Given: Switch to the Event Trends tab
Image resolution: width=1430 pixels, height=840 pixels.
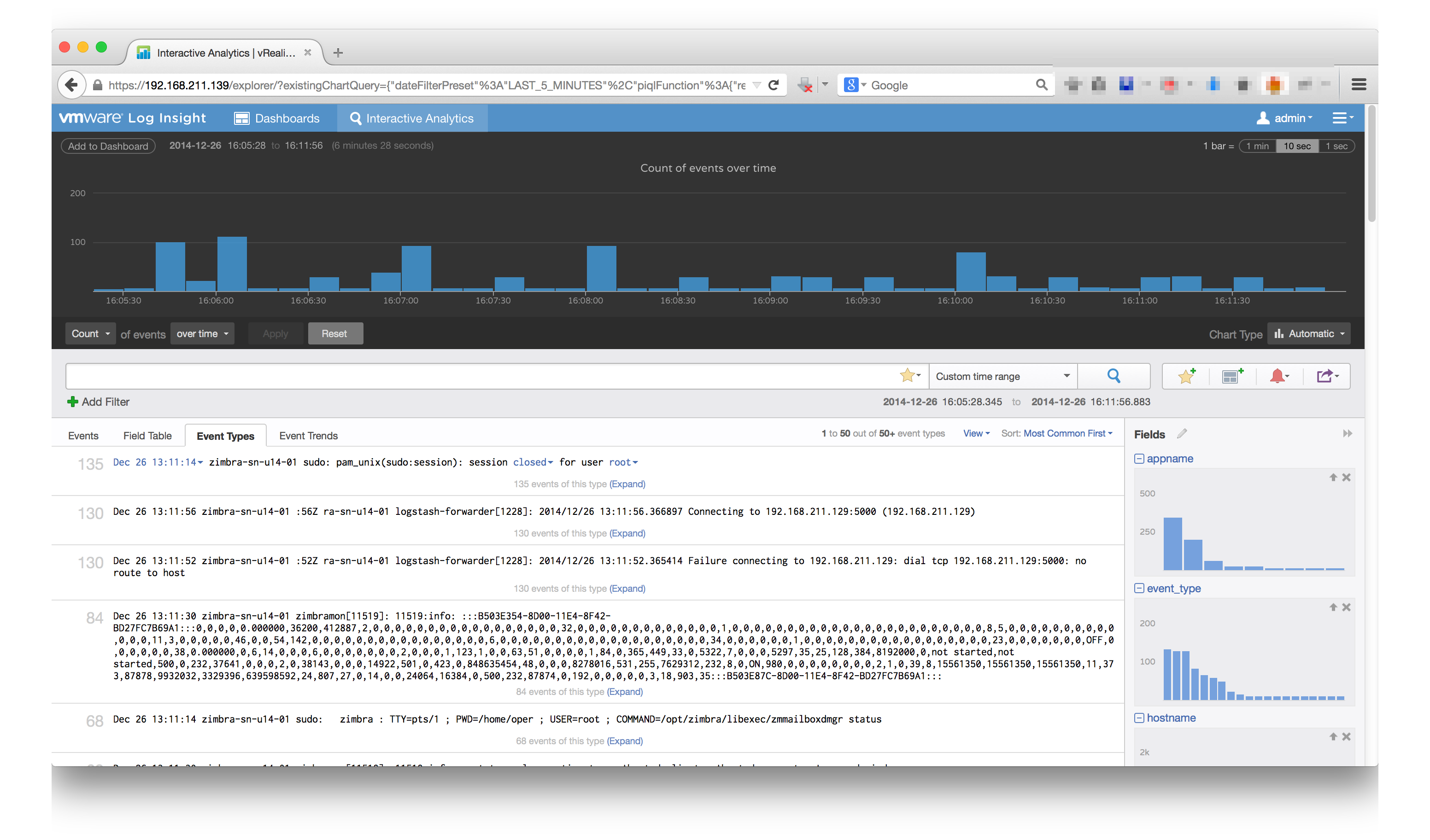Looking at the screenshot, I should (308, 436).
